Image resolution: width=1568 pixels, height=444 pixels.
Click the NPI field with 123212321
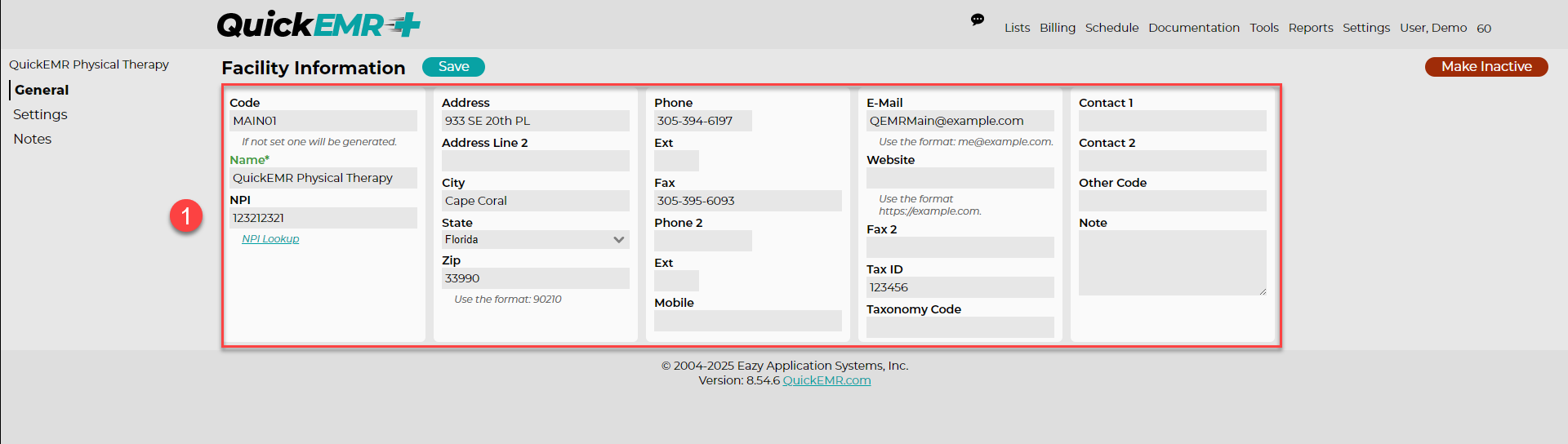tap(323, 218)
